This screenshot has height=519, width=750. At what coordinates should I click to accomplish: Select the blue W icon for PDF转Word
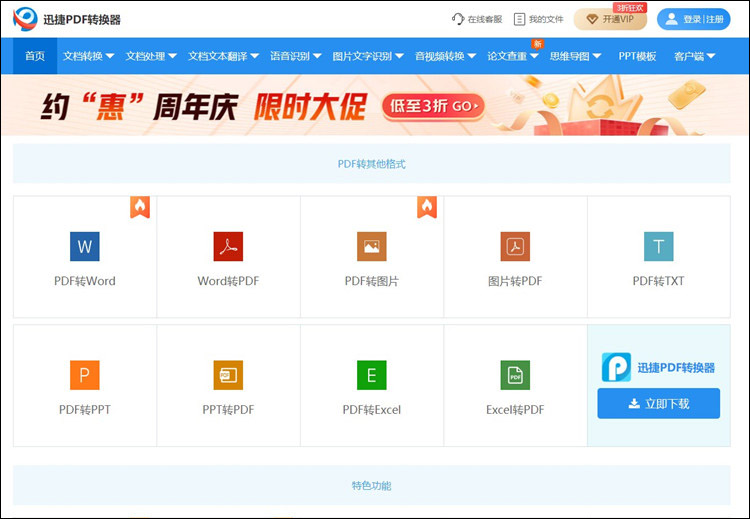[85, 246]
